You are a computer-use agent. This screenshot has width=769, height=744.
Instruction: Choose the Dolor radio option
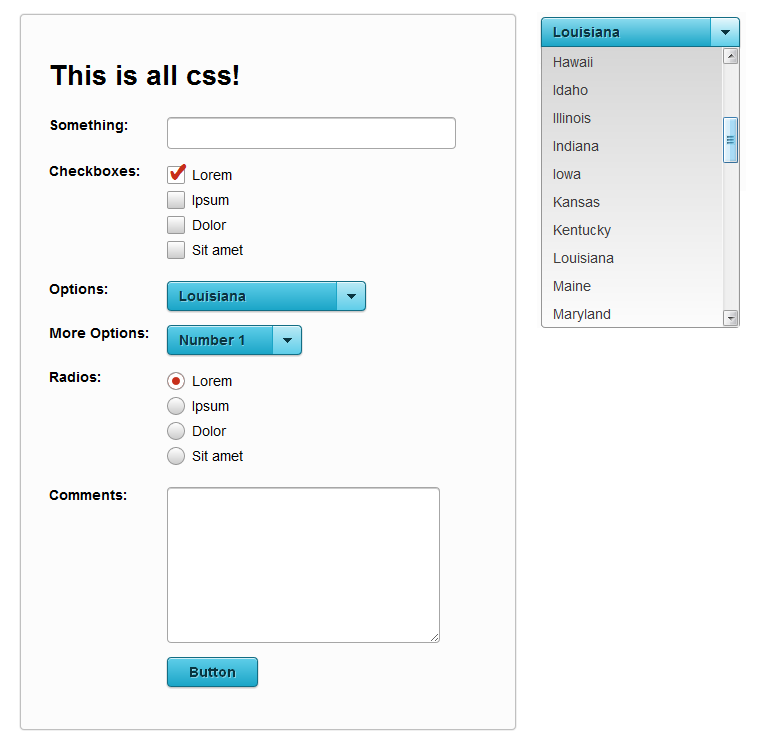pyautogui.click(x=176, y=431)
